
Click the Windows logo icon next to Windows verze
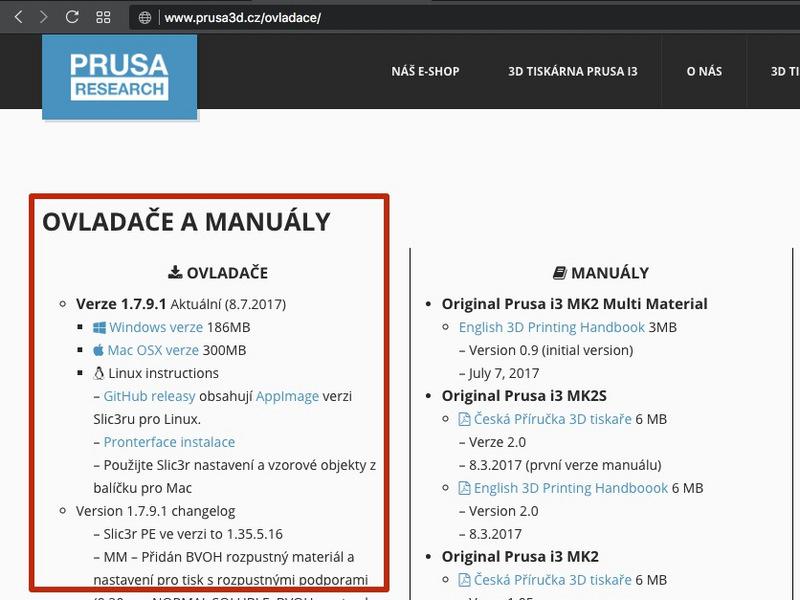click(99, 328)
